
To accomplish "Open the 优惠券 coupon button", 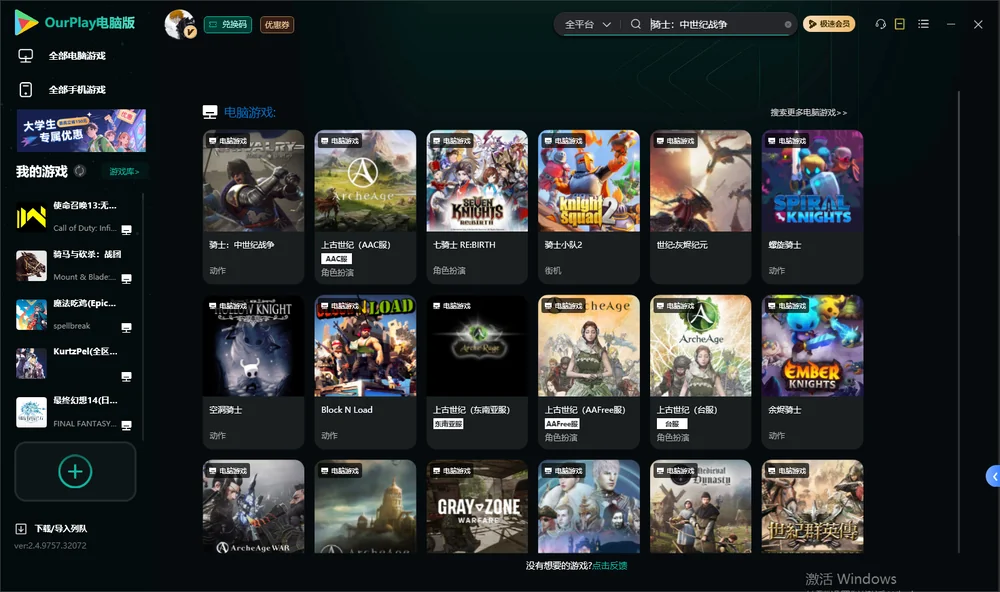I will (277, 25).
